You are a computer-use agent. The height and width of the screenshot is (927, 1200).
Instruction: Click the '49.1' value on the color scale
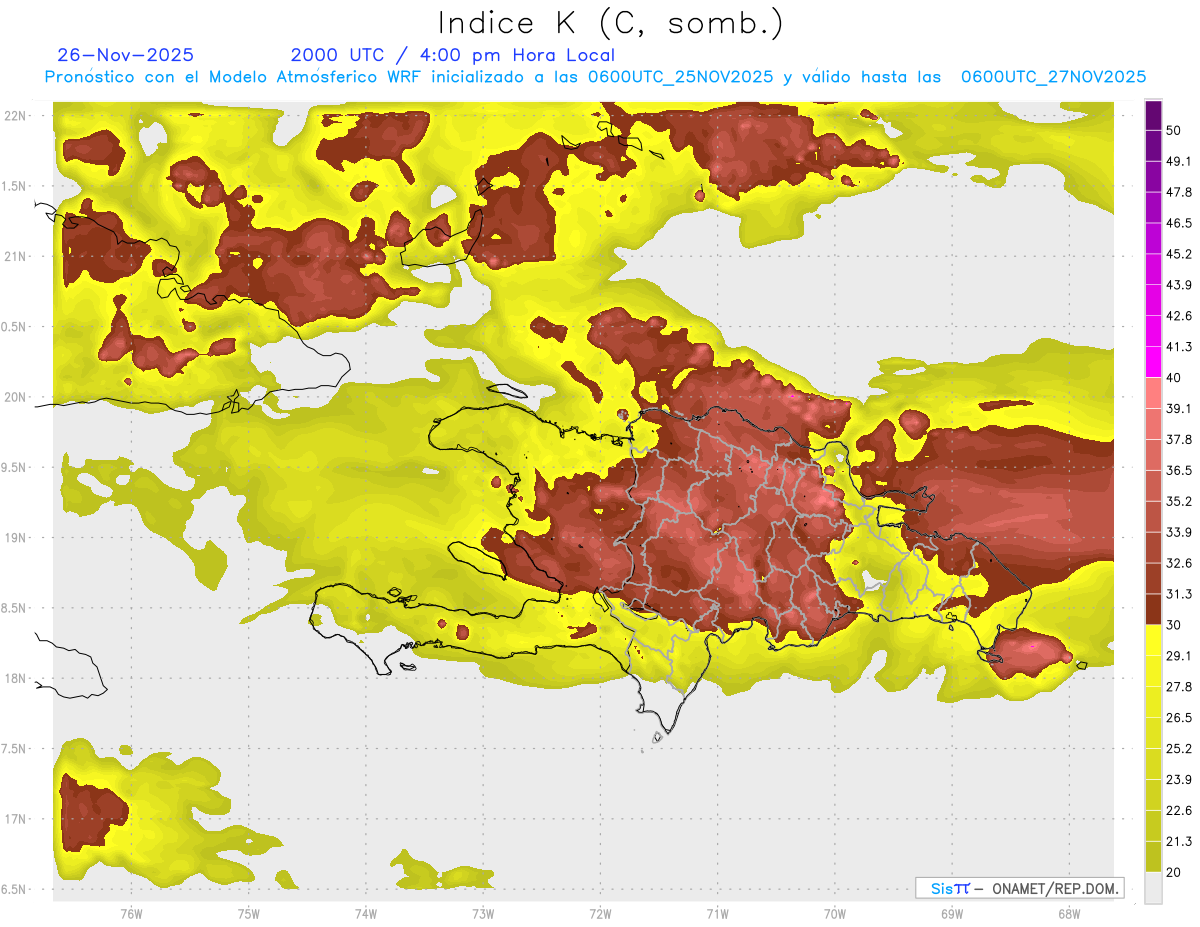pyautogui.click(x=1179, y=161)
